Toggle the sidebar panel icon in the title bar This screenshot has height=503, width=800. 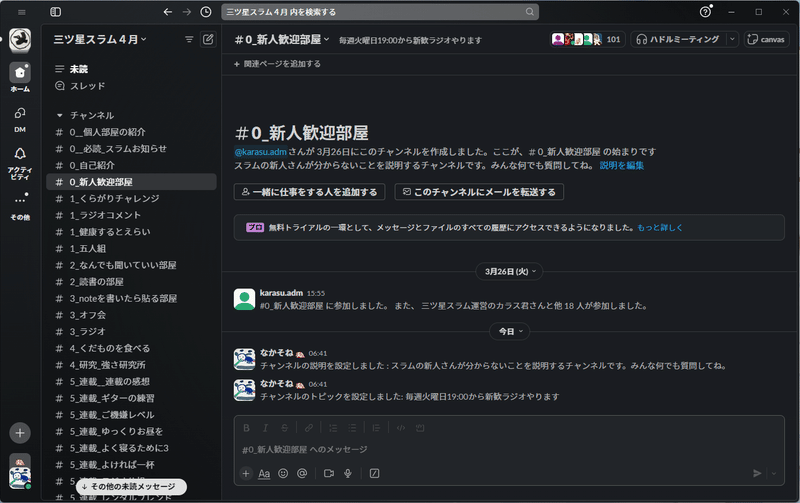tap(56, 12)
